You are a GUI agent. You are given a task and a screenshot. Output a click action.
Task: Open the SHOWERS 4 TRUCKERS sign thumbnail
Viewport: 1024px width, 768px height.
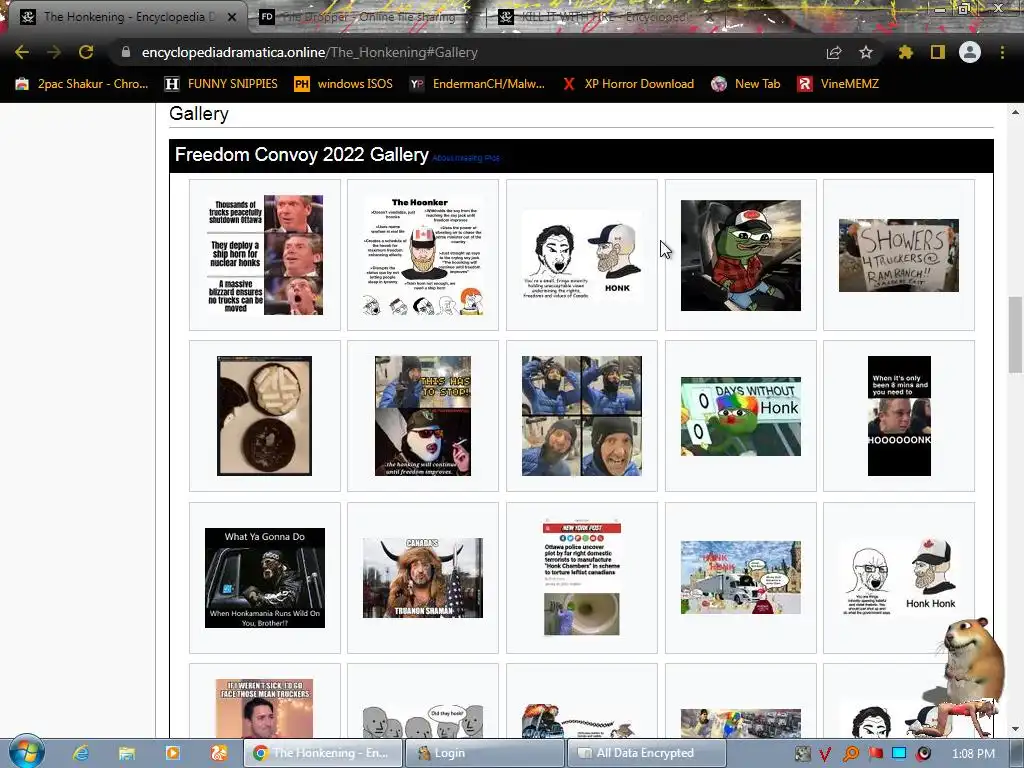coord(899,255)
